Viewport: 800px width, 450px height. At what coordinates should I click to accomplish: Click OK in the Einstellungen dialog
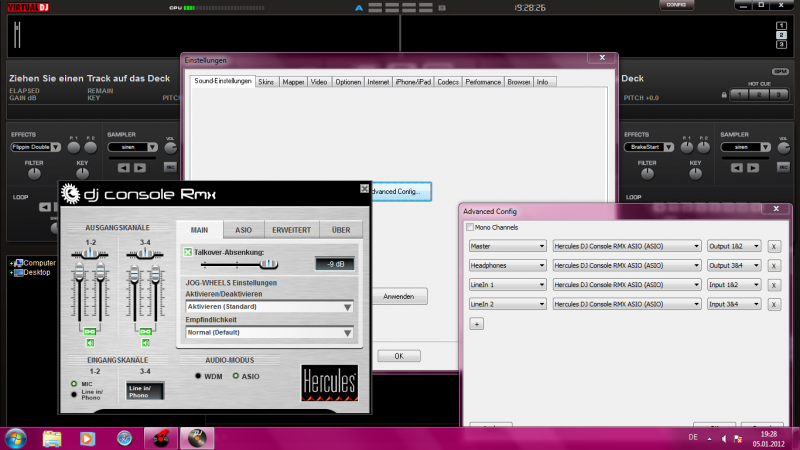(x=399, y=356)
